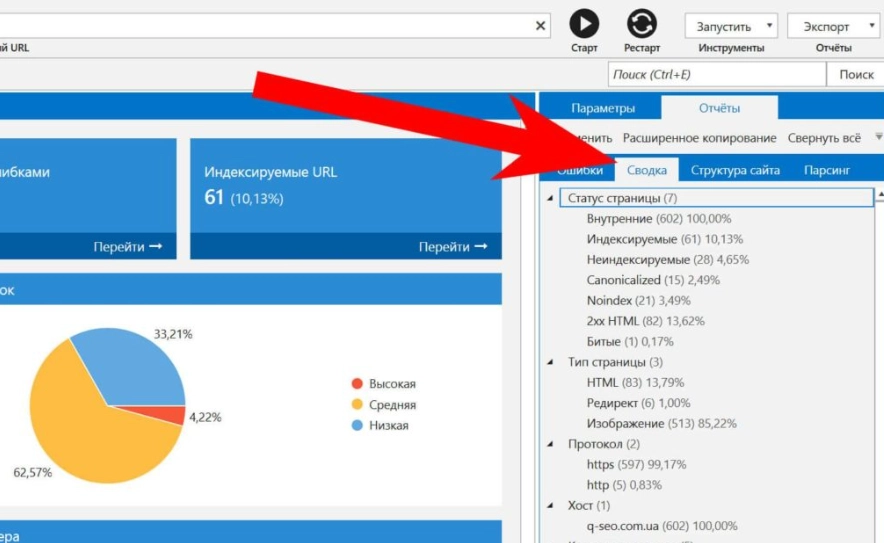Switch to the Параметры tab
Viewport: 884px width, 543px height.
coord(602,108)
